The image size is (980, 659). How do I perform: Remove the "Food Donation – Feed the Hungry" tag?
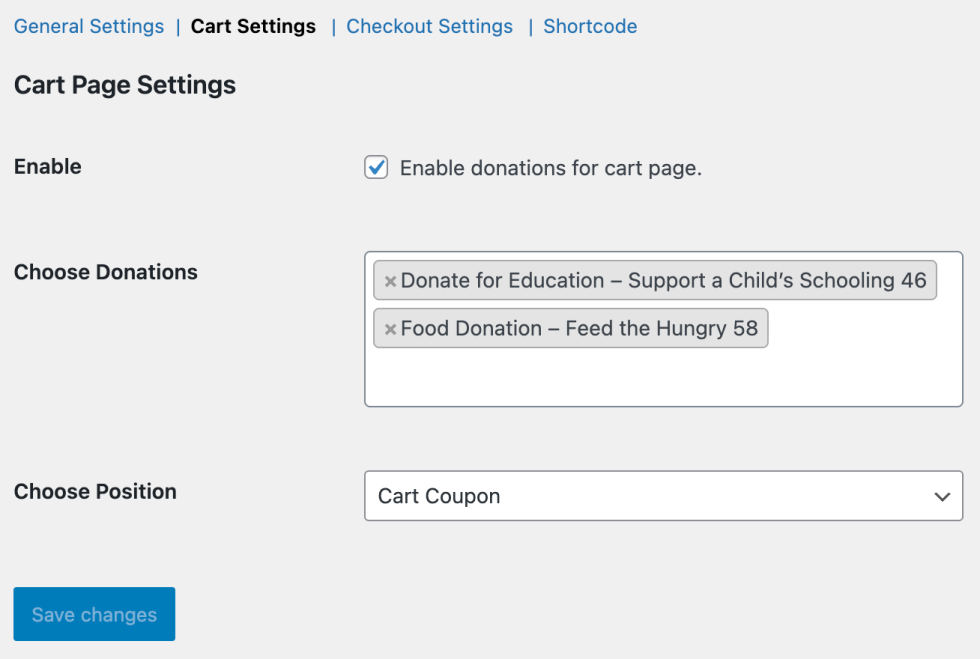pyautogui.click(x=390, y=328)
